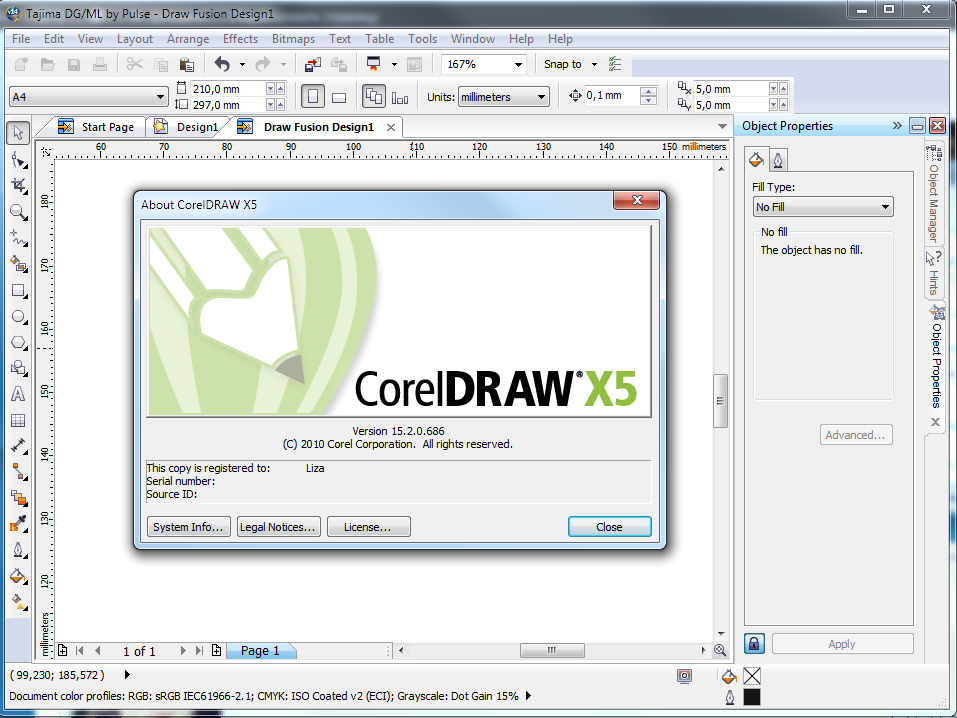Click the black outline color swatch
The image size is (957, 718).
(752, 697)
